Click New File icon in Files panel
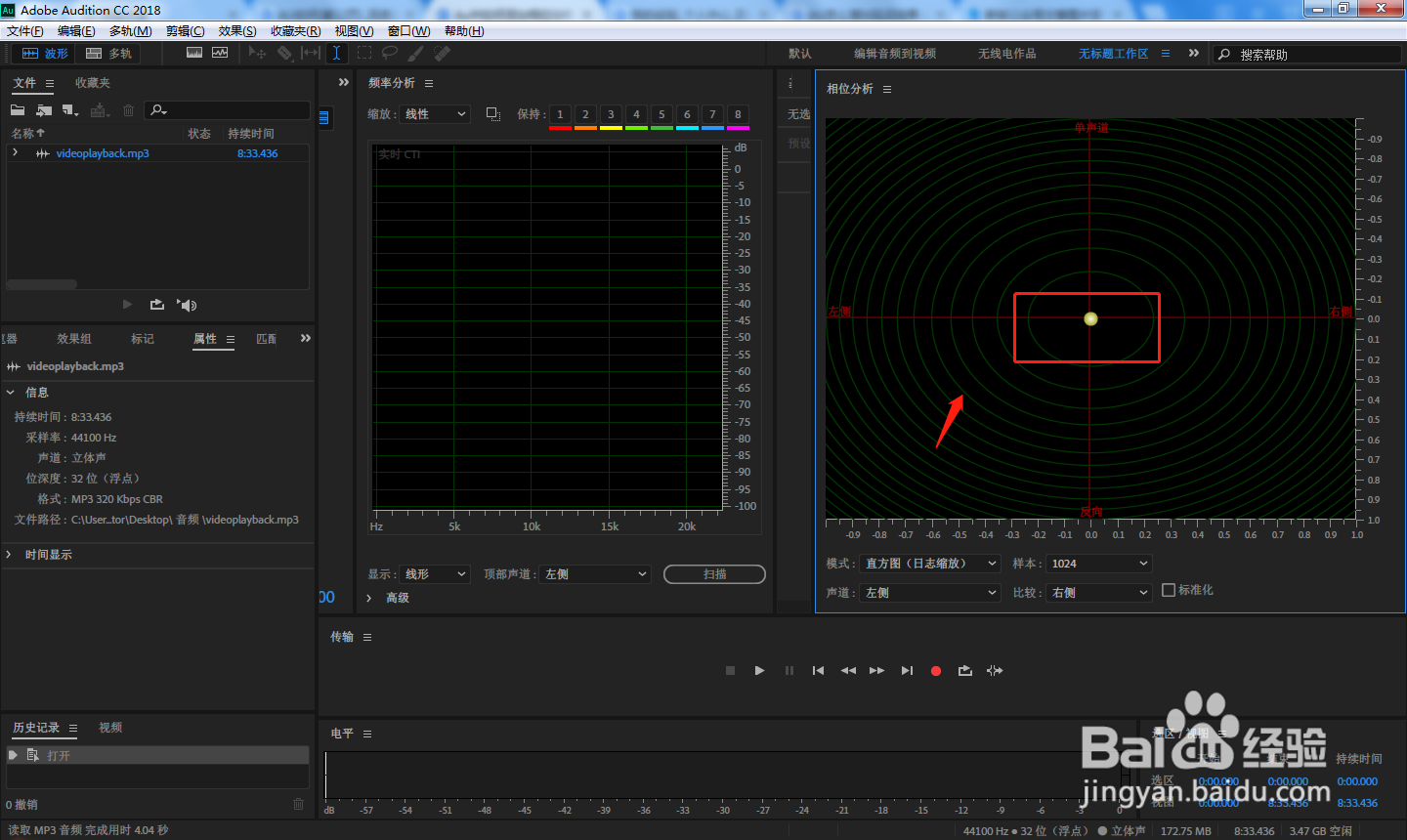Image resolution: width=1407 pixels, height=840 pixels. pyautogui.click(x=70, y=110)
